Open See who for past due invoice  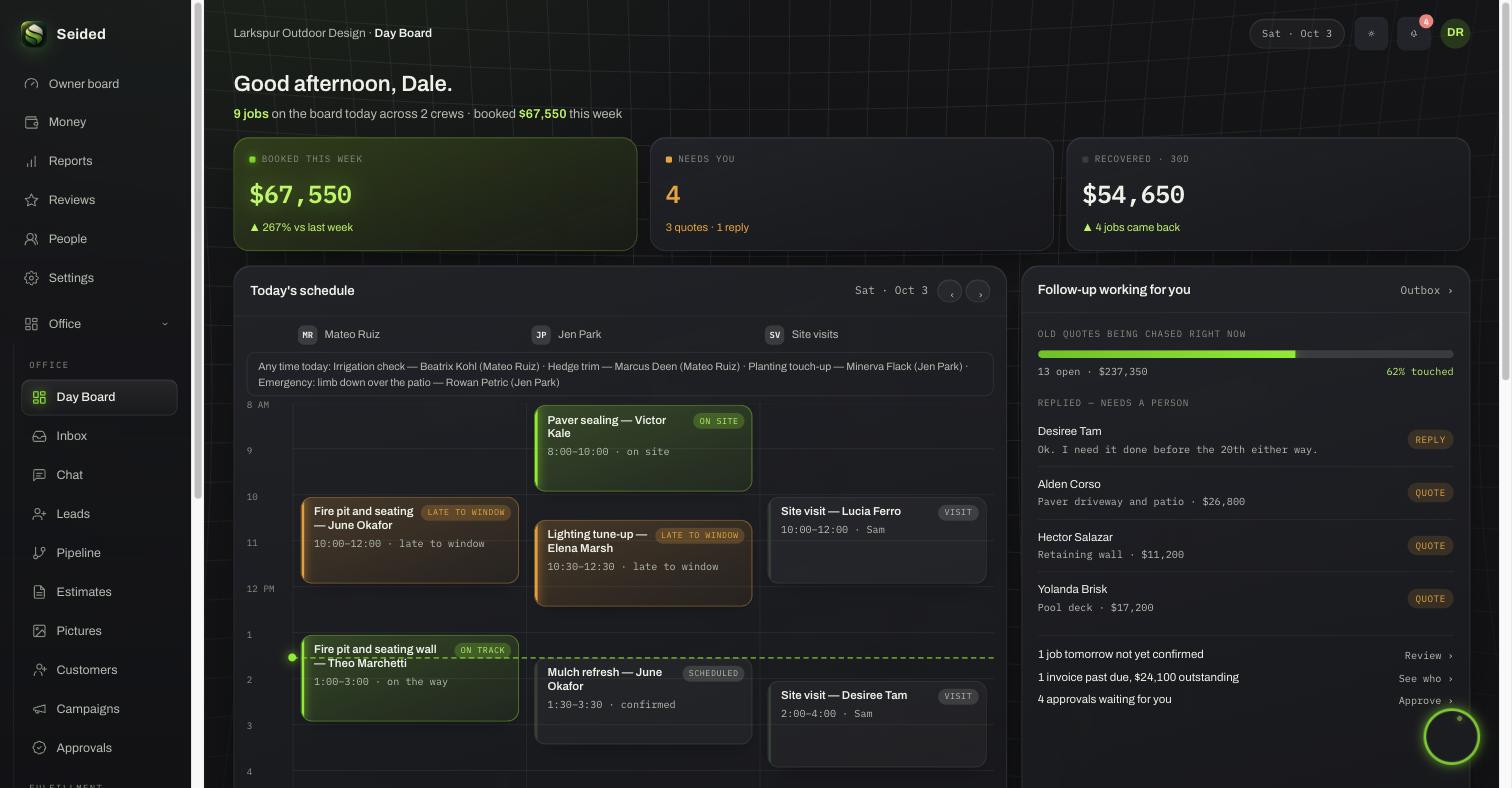click(x=1425, y=678)
